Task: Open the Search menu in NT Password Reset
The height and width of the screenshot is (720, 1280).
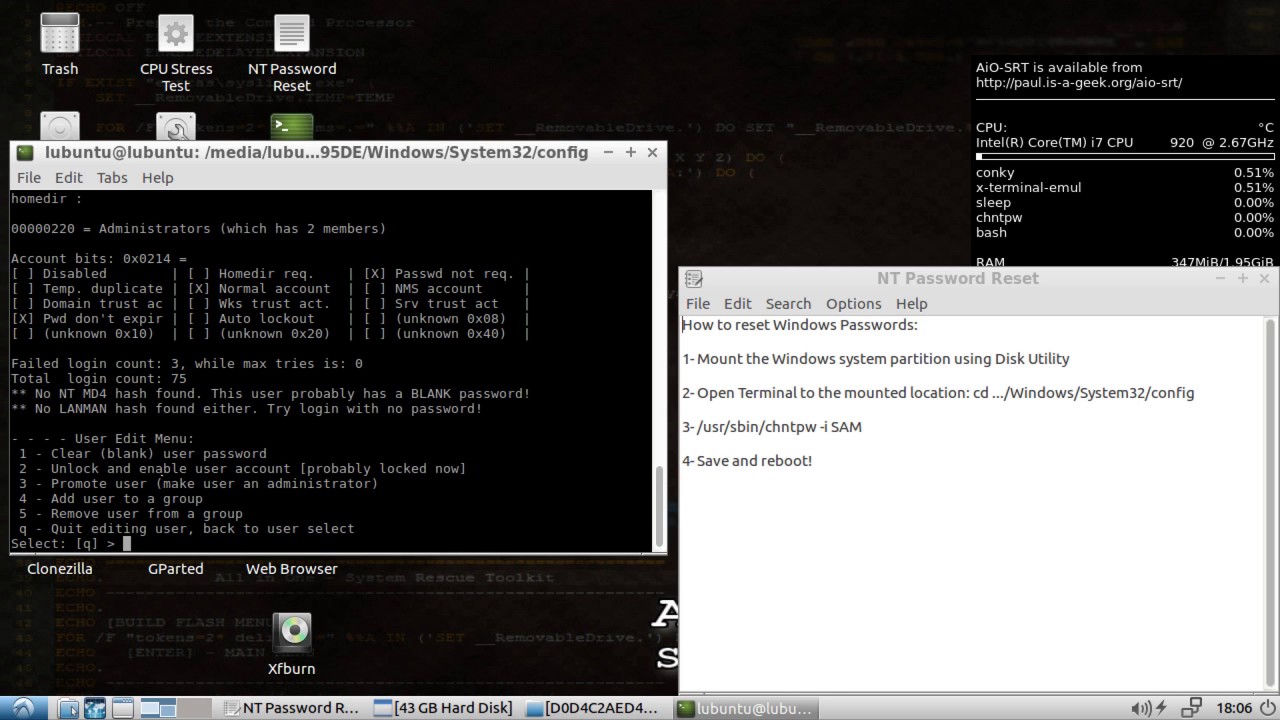Action: (x=789, y=304)
